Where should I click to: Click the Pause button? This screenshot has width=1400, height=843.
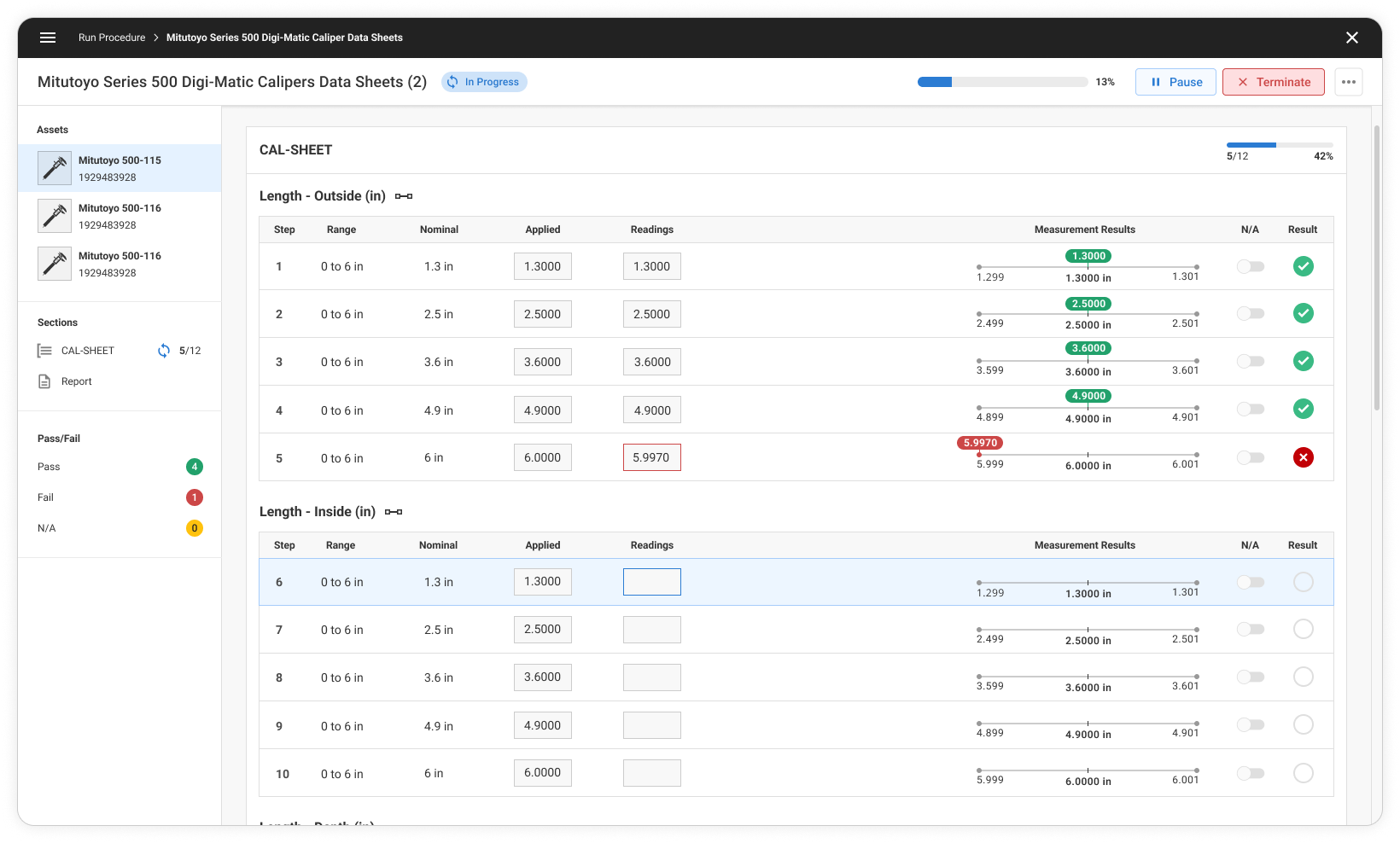click(1175, 82)
